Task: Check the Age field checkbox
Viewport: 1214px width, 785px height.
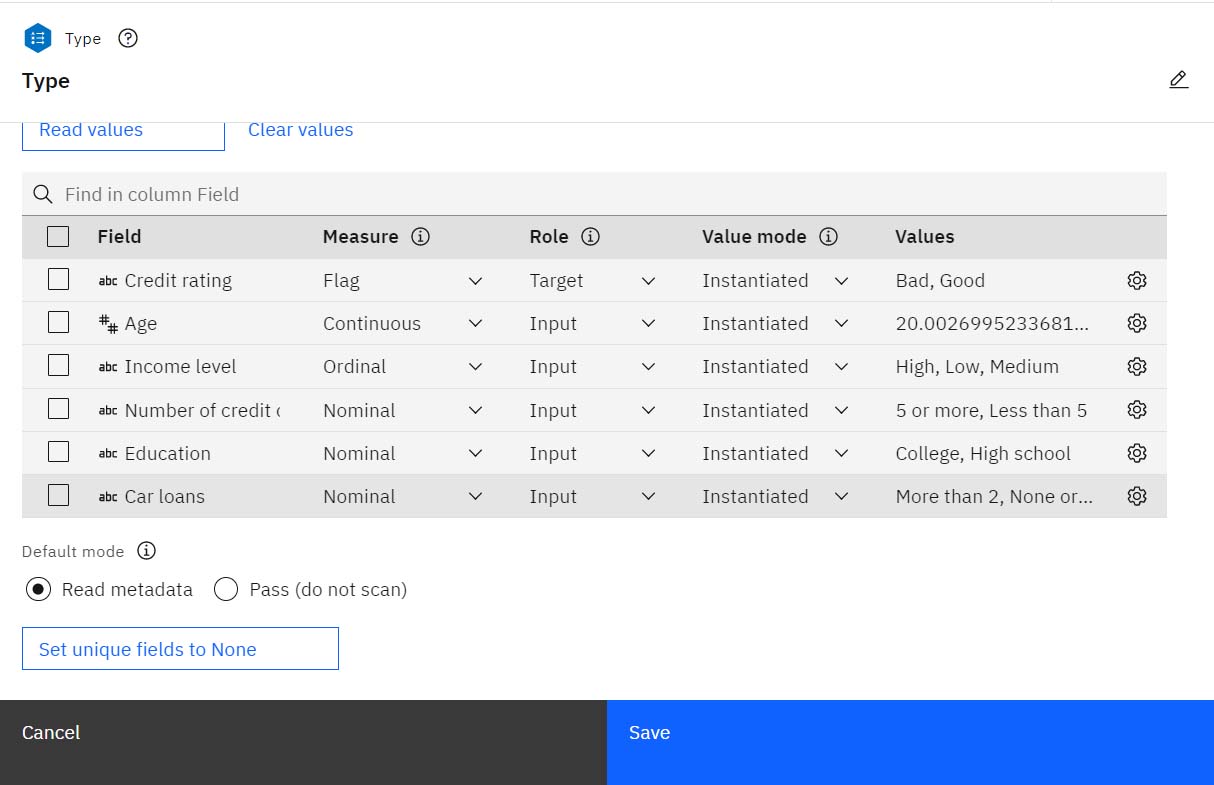Action: [58, 322]
